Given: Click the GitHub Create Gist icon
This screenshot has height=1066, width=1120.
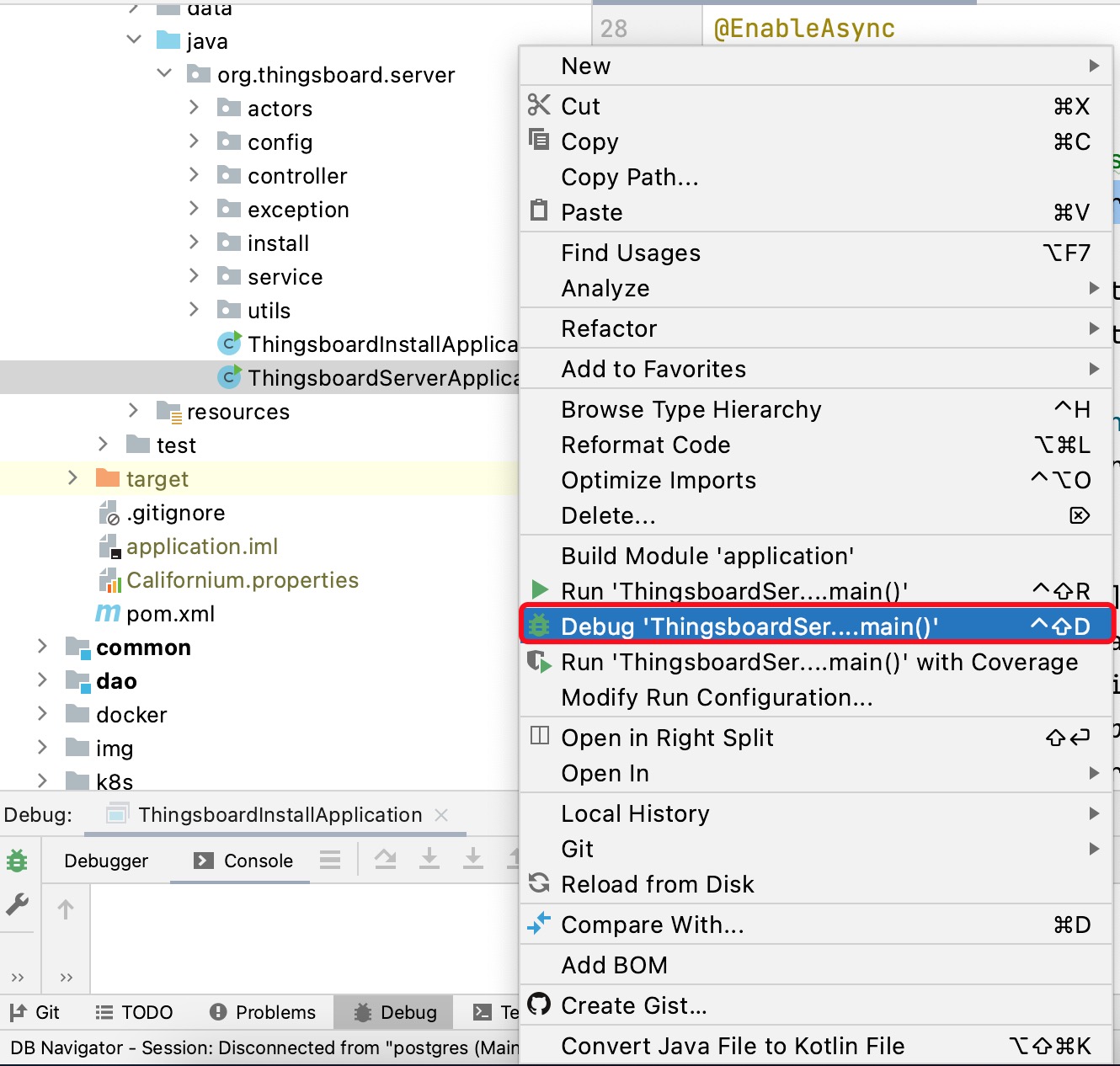Looking at the screenshot, I should 539,1004.
